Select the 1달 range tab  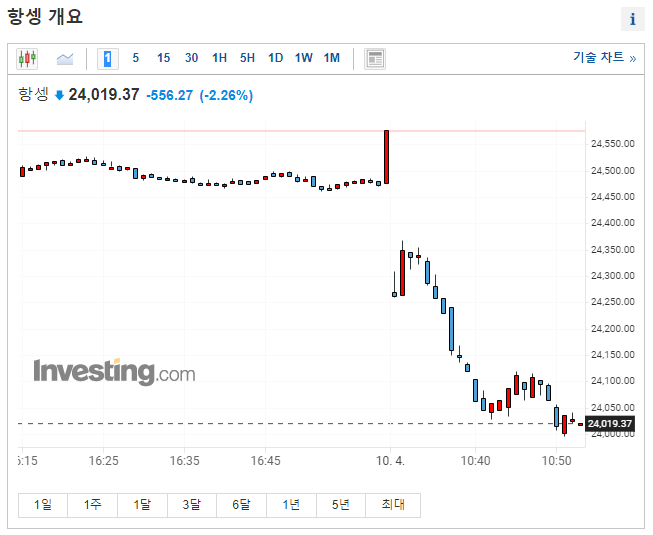click(x=142, y=505)
